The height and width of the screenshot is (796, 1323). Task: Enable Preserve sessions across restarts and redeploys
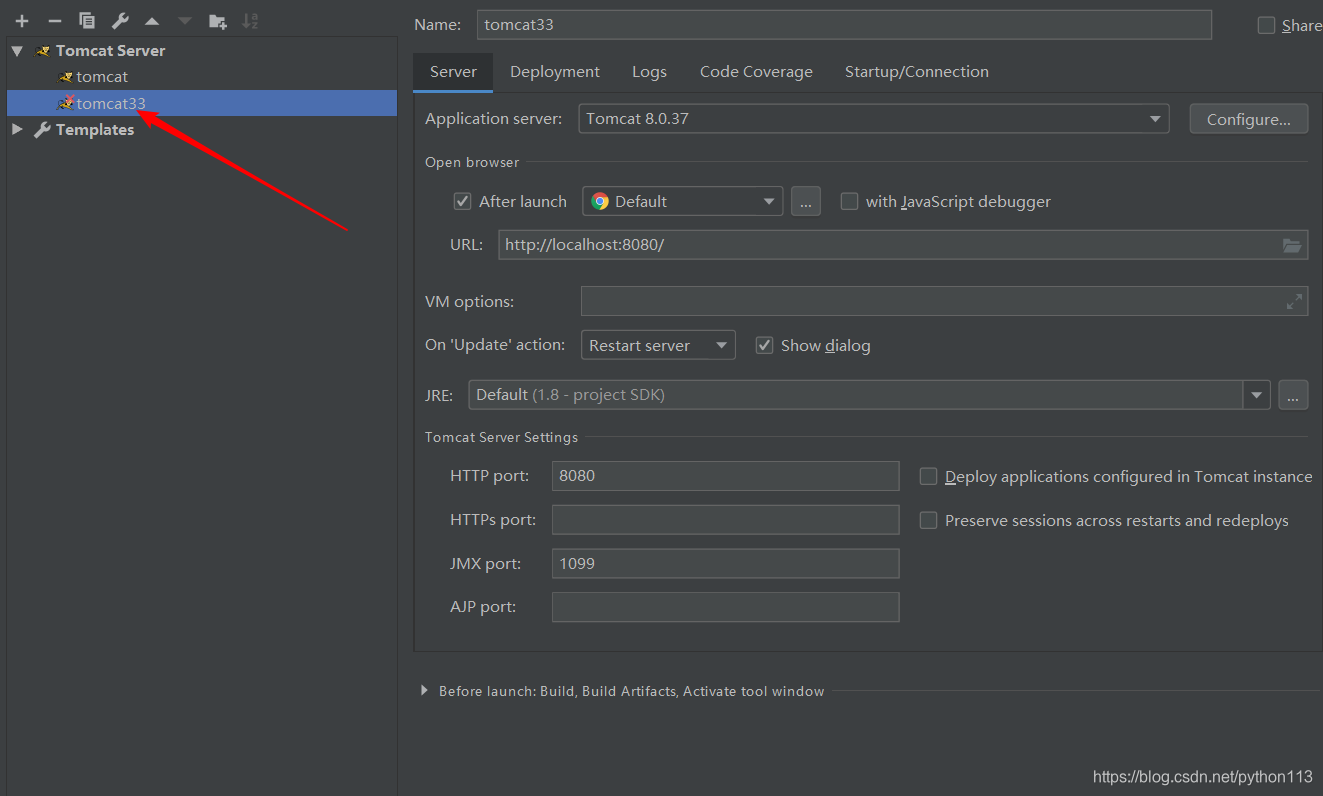click(928, 521)
